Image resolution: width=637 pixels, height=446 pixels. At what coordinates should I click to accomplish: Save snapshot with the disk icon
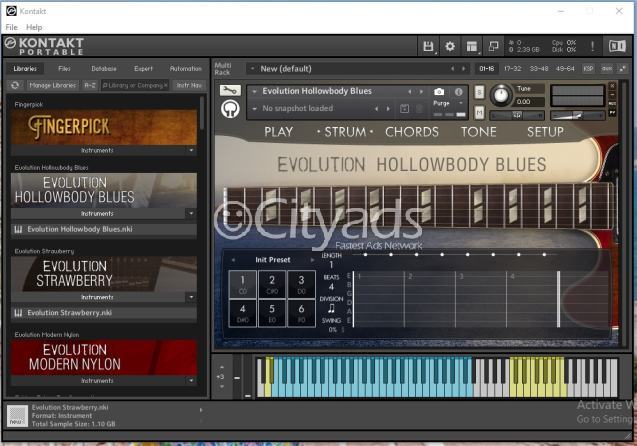click(x=404, y=108)
